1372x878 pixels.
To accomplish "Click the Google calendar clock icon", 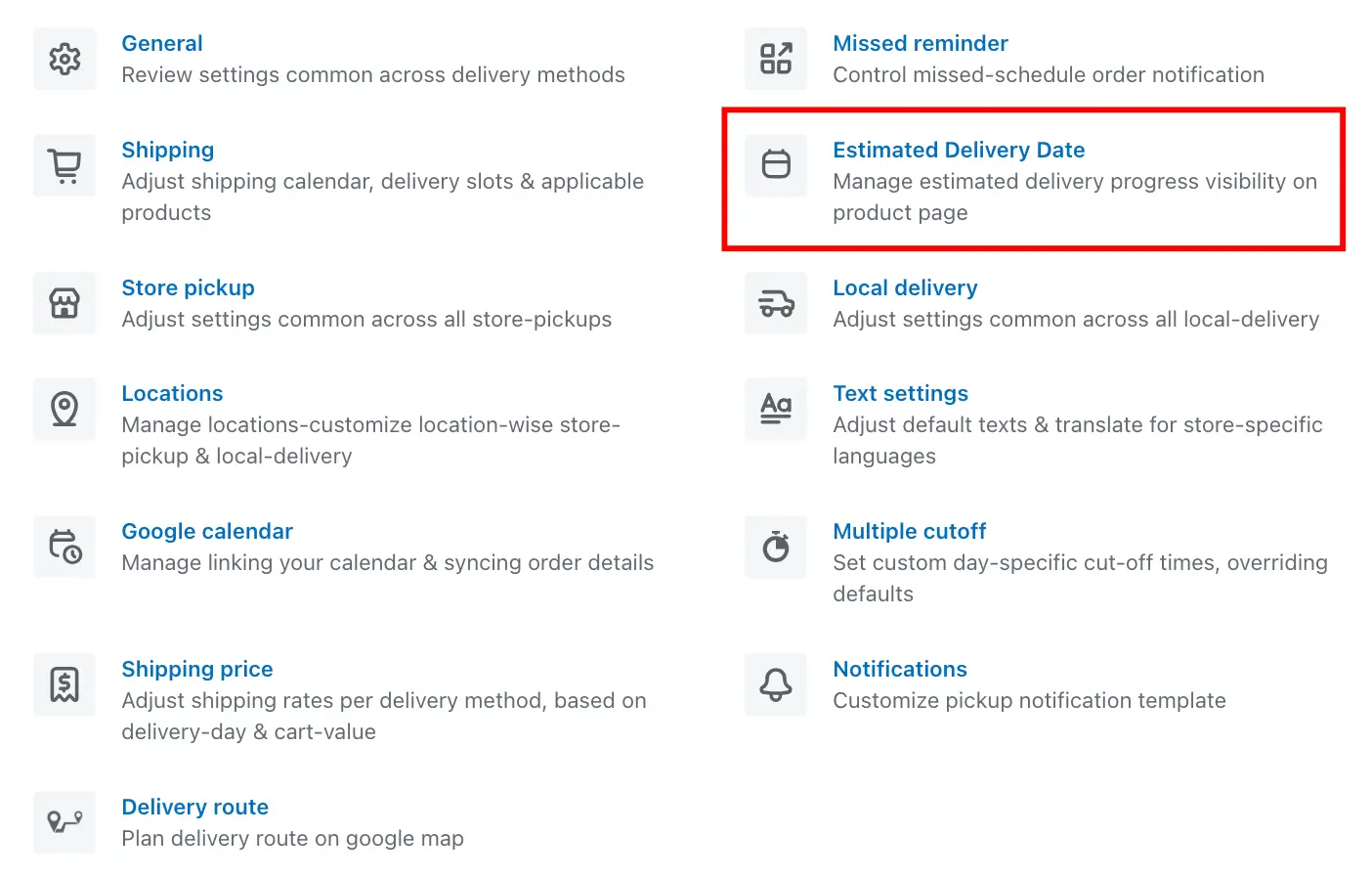I will (x=64, y=547).
